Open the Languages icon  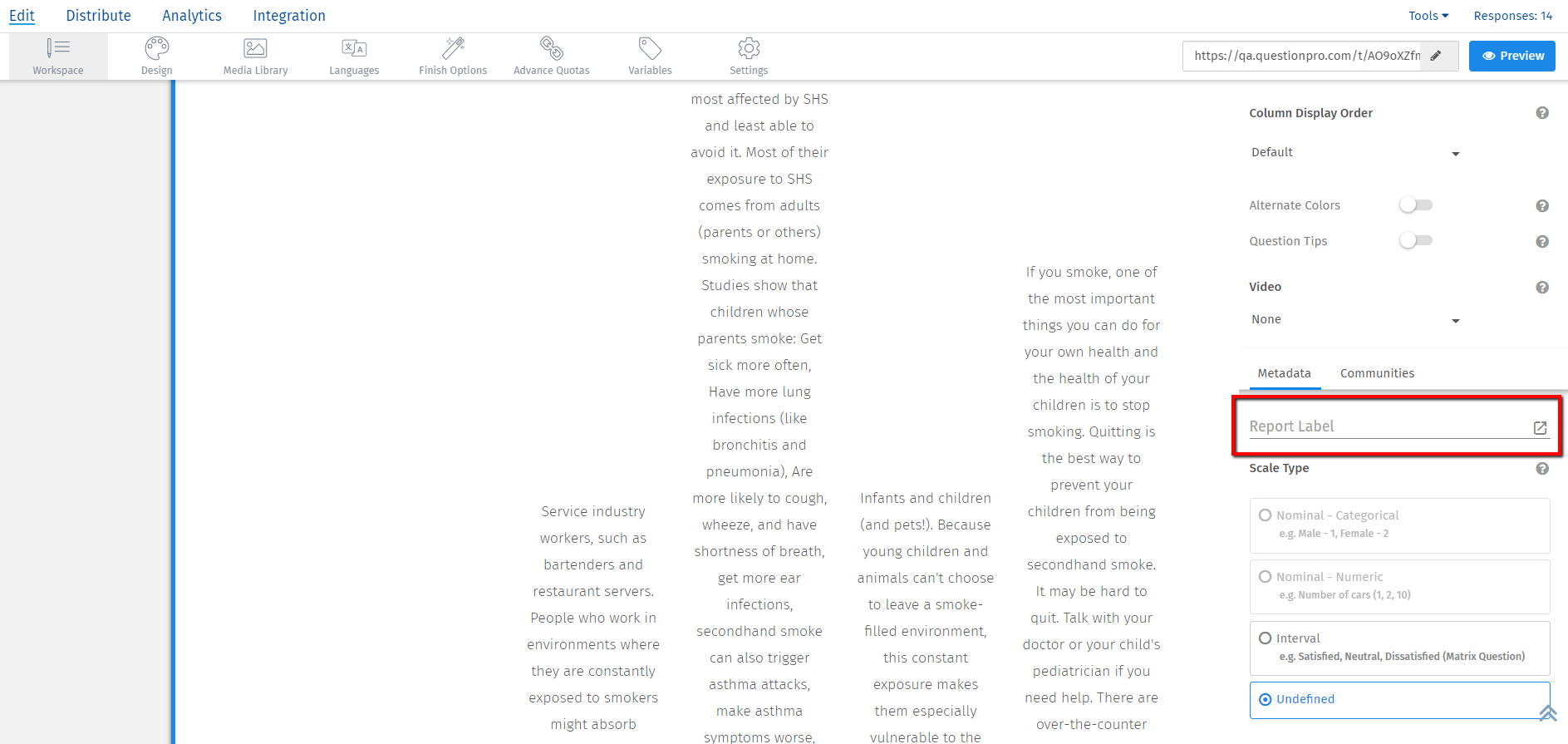tap(354, 47)
